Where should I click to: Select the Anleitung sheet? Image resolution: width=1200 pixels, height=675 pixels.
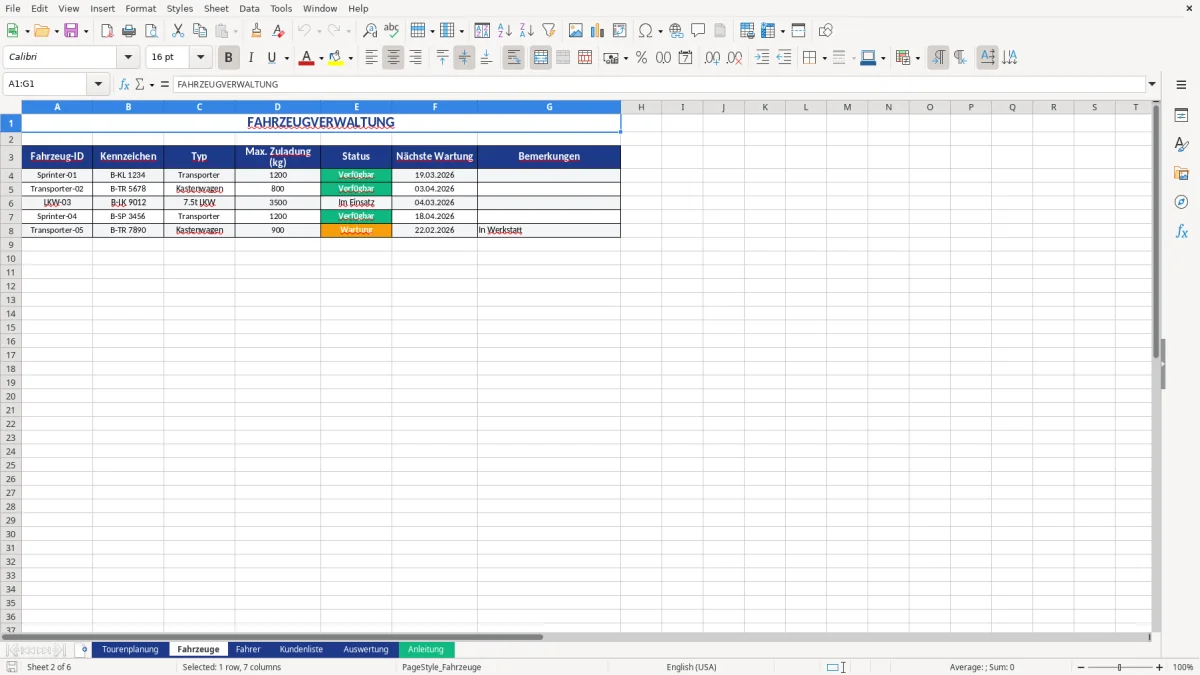426,649
